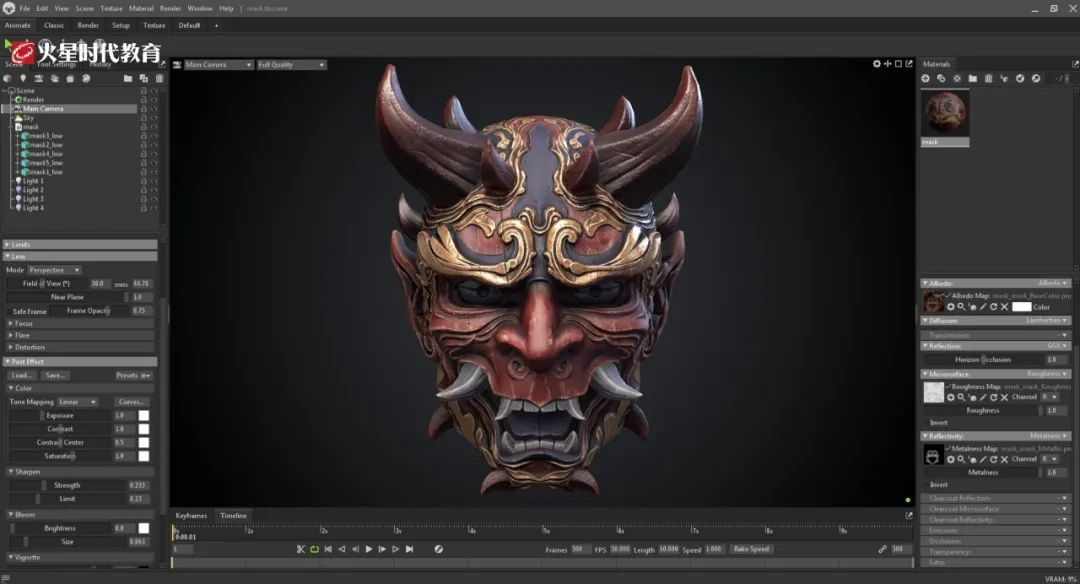Switch to the Animate workspace tab

tap(18, 25)
